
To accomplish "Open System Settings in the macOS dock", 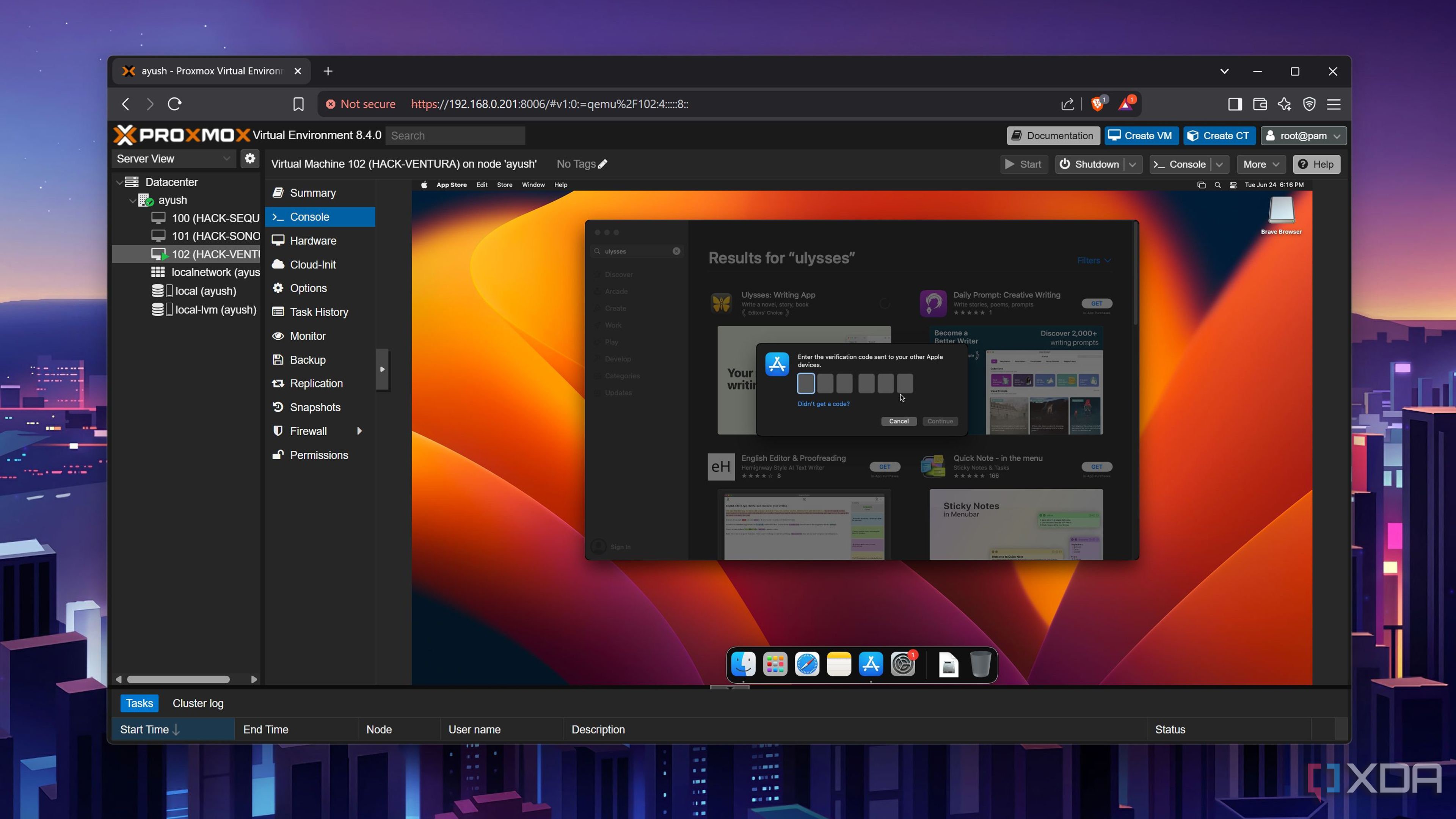I will pos(903,664).
